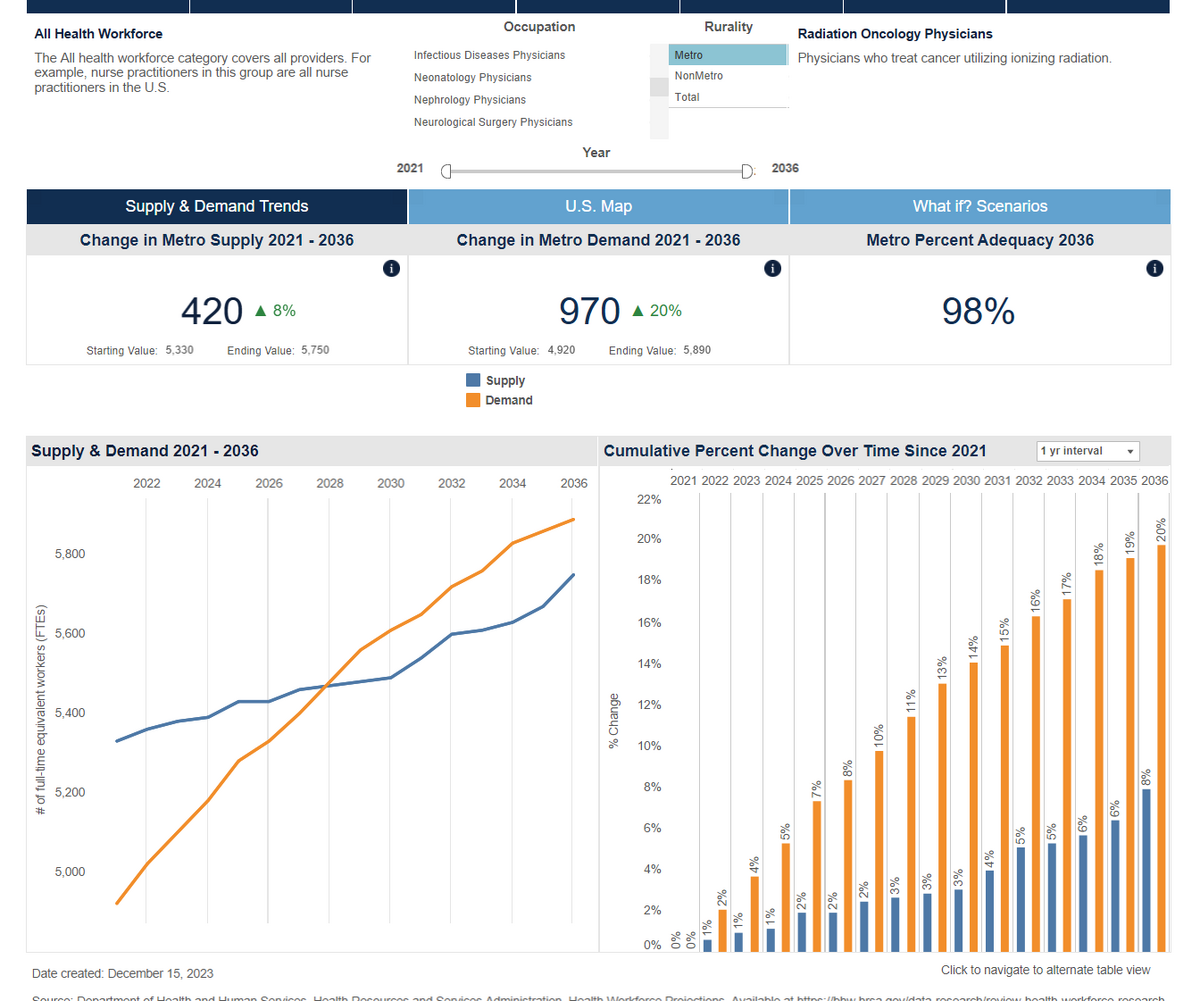The height and width of the screenshot is (1001, 1200).
Task: Click navigate to alternate table view
Action: pos(1045,970)
